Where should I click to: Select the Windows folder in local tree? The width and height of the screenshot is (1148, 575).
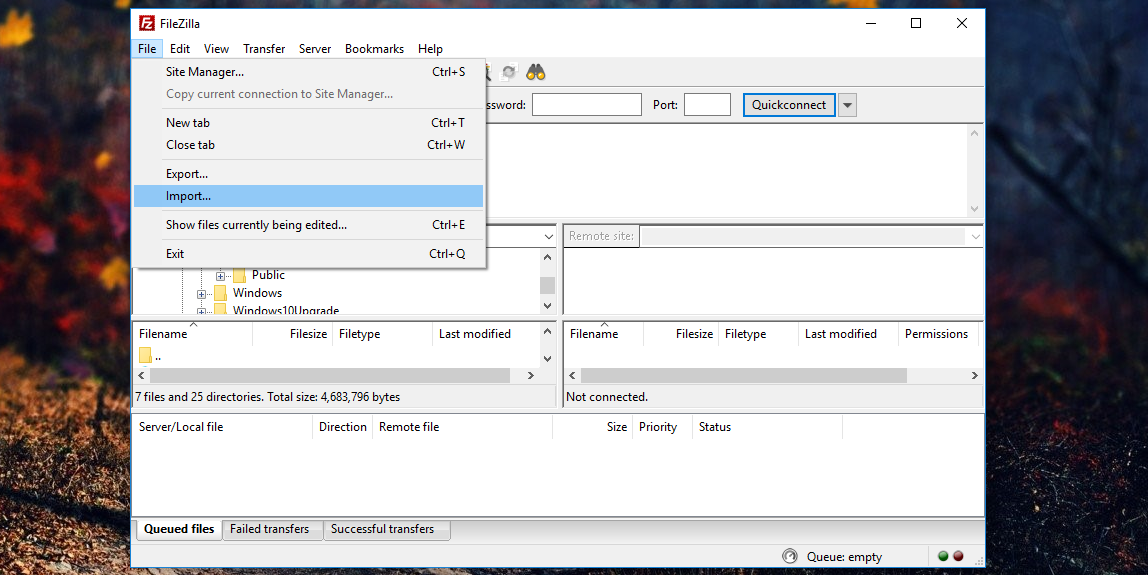tap(257, 293)
